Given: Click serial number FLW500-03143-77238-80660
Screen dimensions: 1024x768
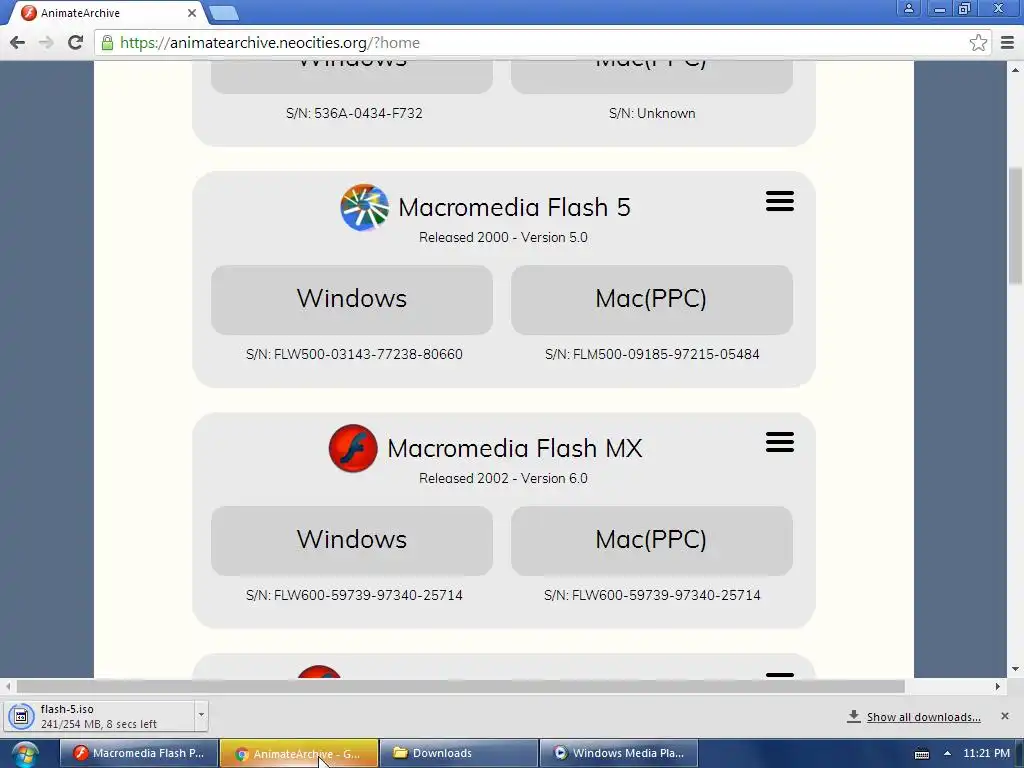Looking at the screenshot, I should [368, 354].
